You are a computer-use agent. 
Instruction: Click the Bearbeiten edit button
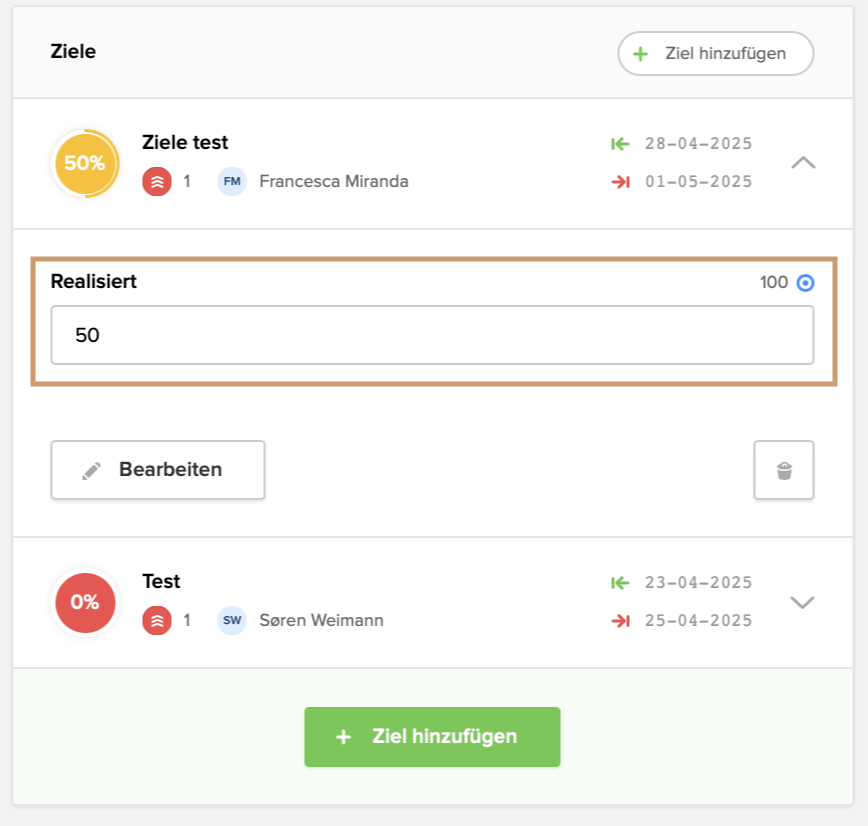[x=158, y=470]
